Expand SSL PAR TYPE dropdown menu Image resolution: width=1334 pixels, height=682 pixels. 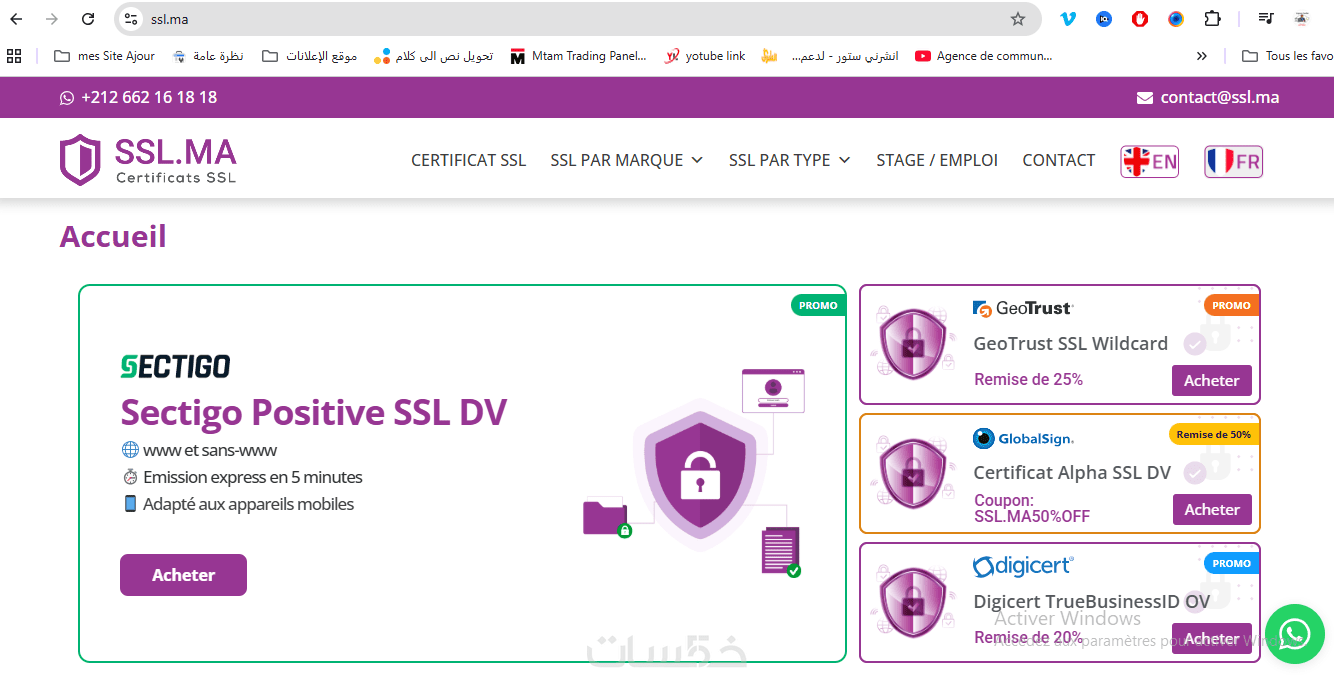coord(789,160)
